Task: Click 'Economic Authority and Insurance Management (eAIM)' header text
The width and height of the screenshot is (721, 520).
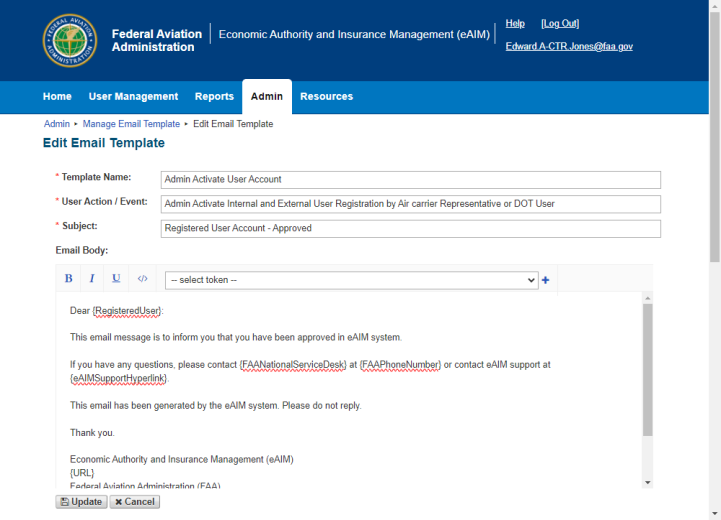Action: 354,34
